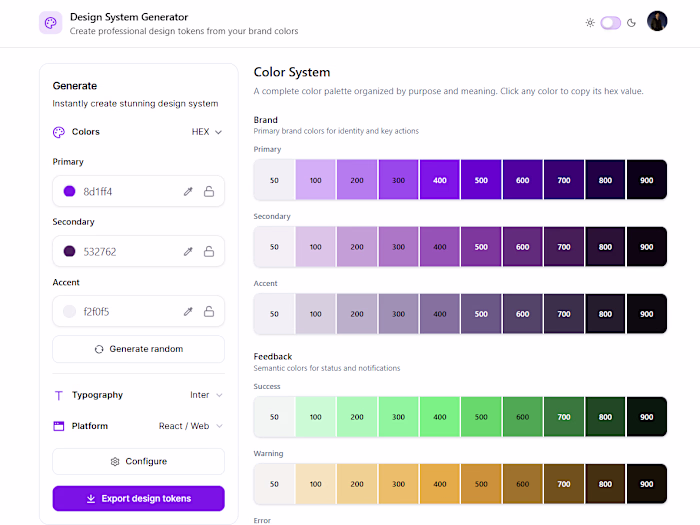Lock the Secondary color
Screen dimensions: 700x525
[x=209, y=251]
